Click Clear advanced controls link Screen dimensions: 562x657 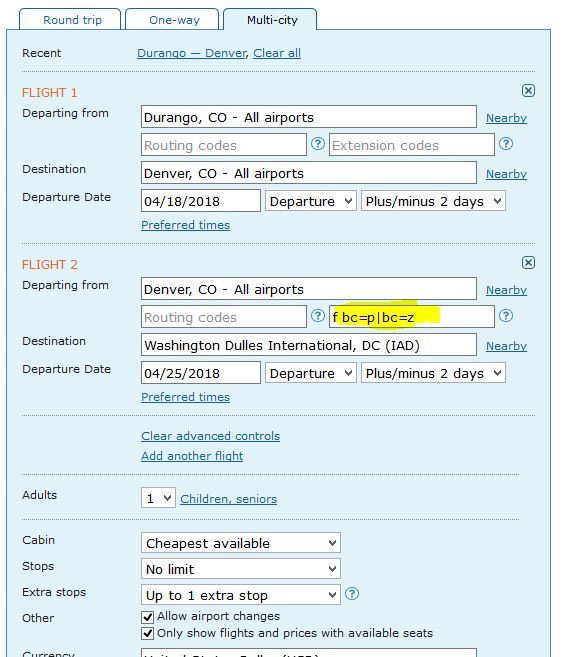(210, 436)
